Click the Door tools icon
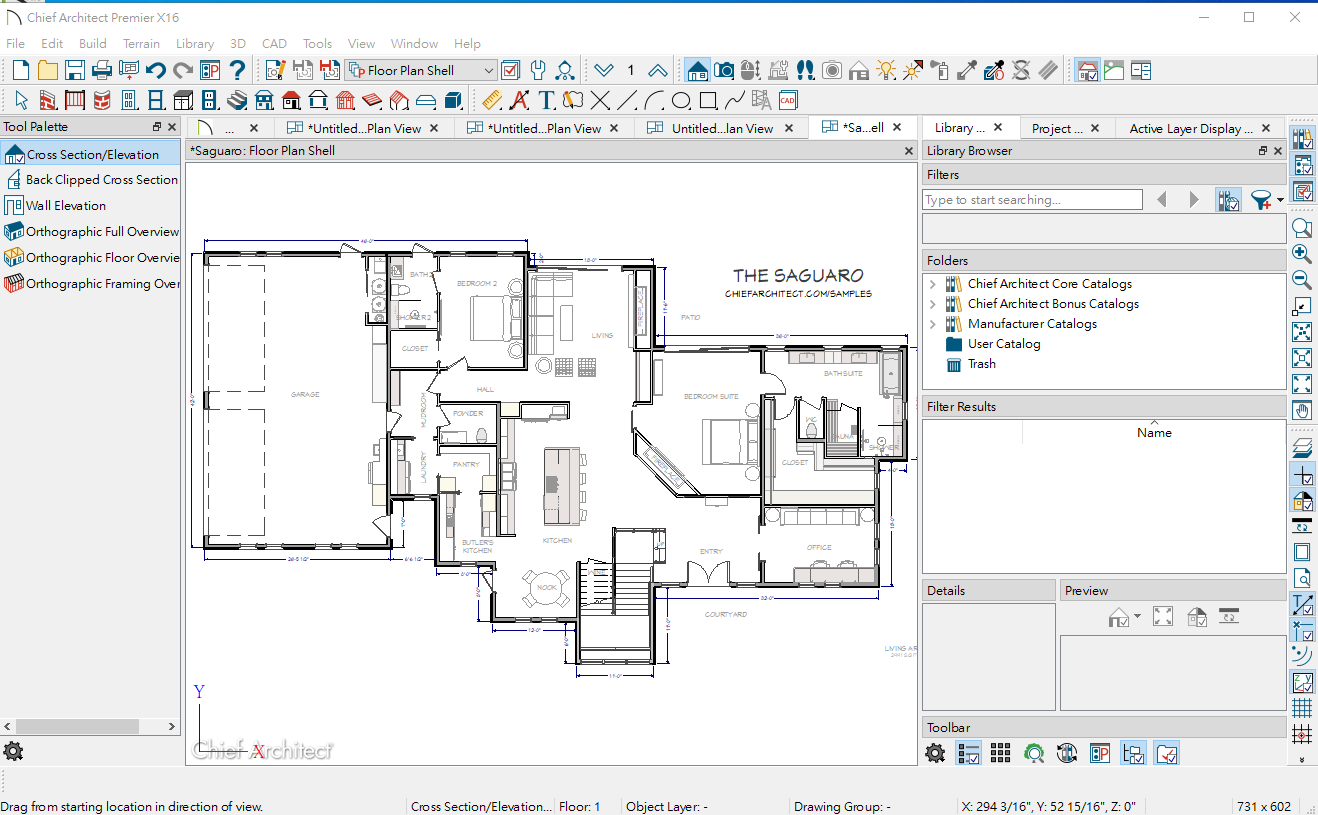This screenshot has width=1318, height=815. coord(129,100)
